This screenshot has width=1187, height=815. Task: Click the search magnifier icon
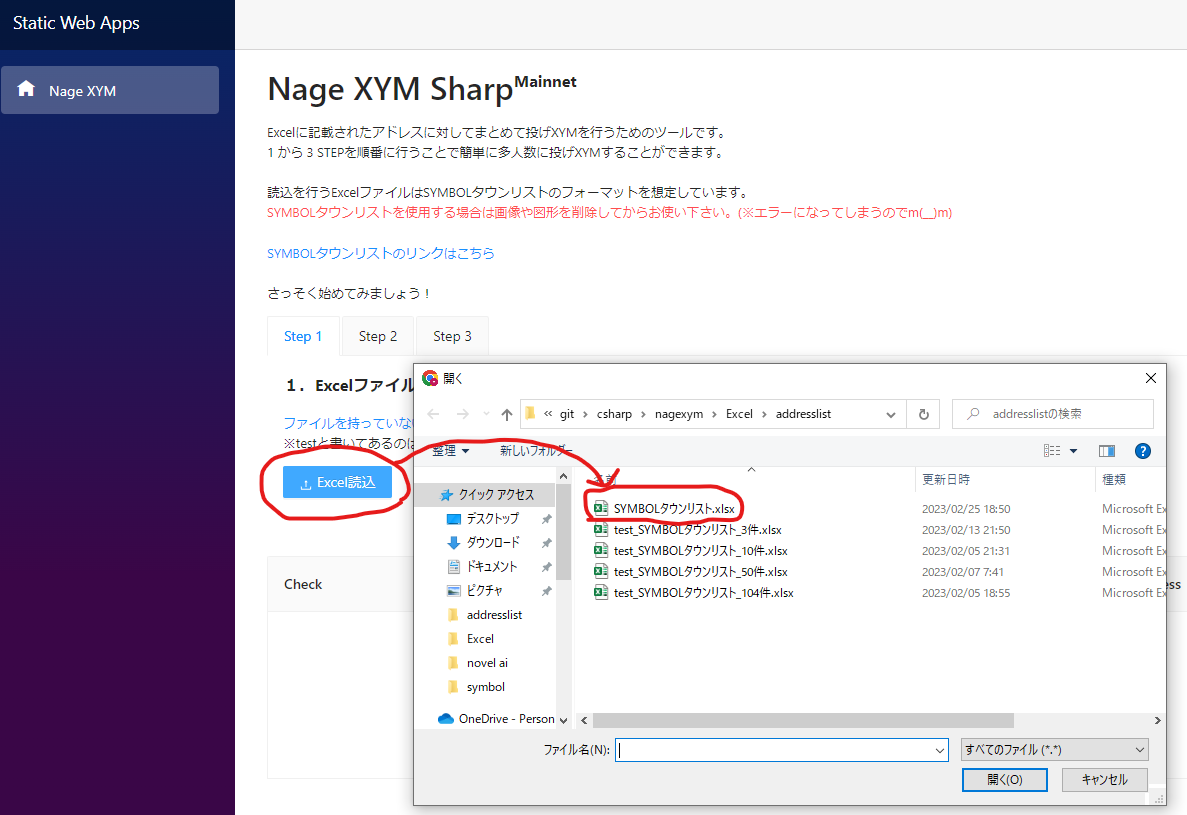point(974,414)
